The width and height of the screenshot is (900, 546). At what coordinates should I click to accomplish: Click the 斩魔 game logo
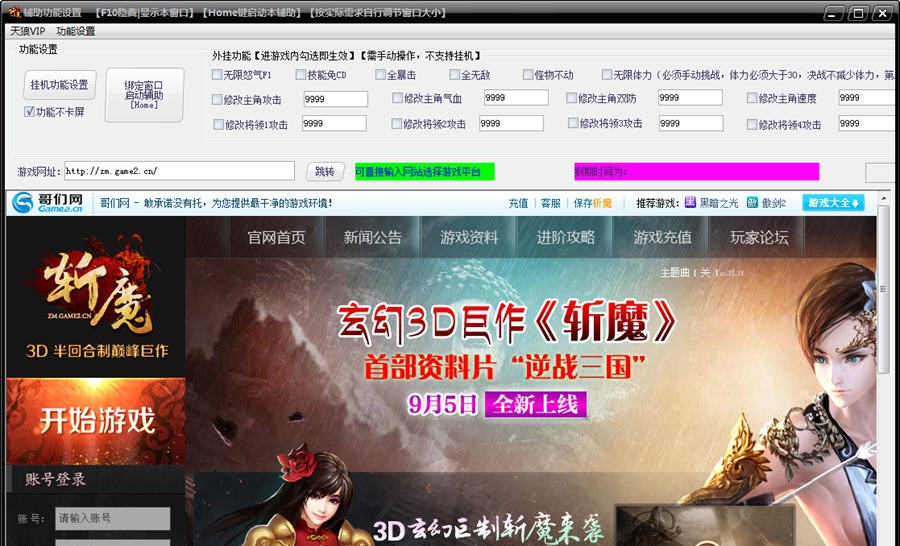pos(96,287)
